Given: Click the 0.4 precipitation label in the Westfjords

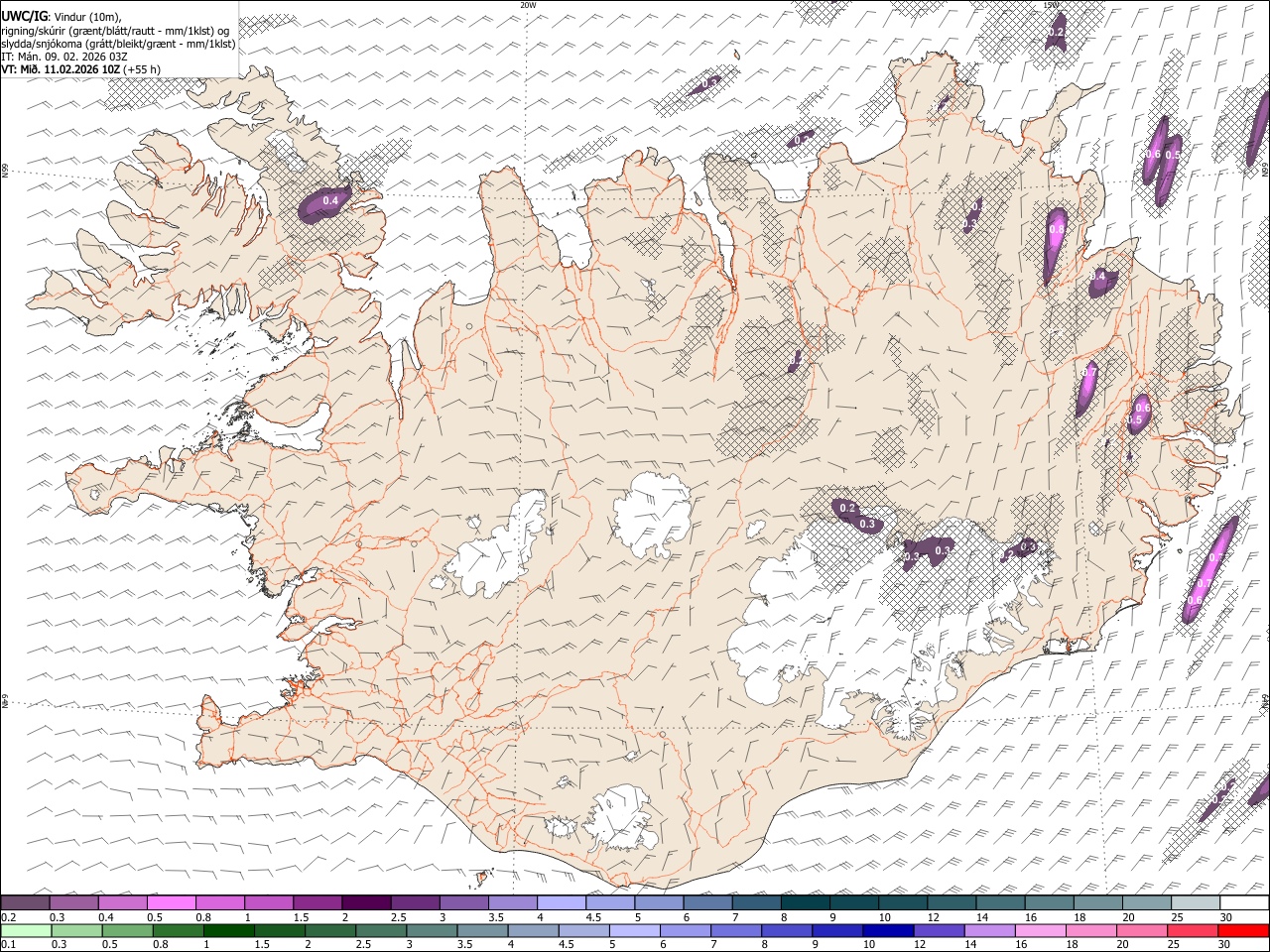Looking at the screenshot, I should point(331,200).
